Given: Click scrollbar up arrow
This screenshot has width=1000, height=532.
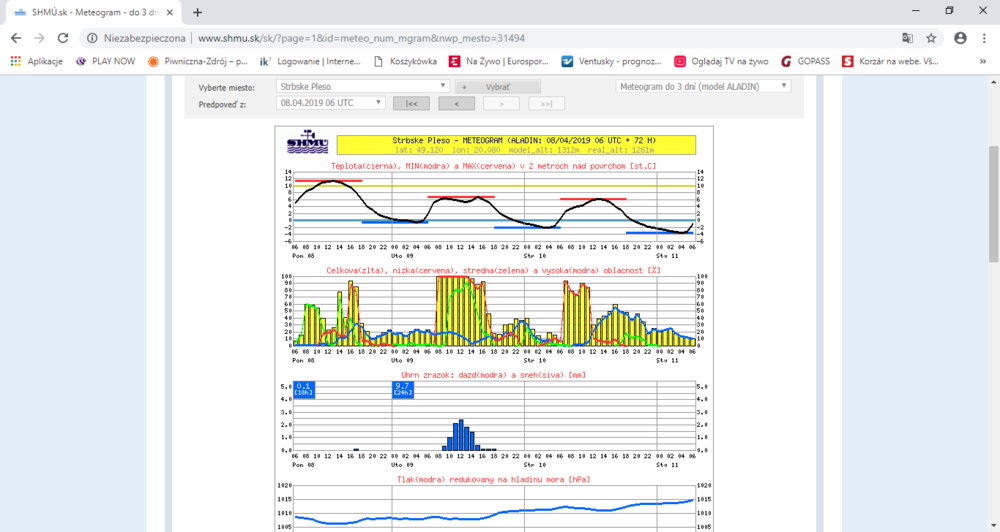Looking at the screenshot, I should click(994, 81).
